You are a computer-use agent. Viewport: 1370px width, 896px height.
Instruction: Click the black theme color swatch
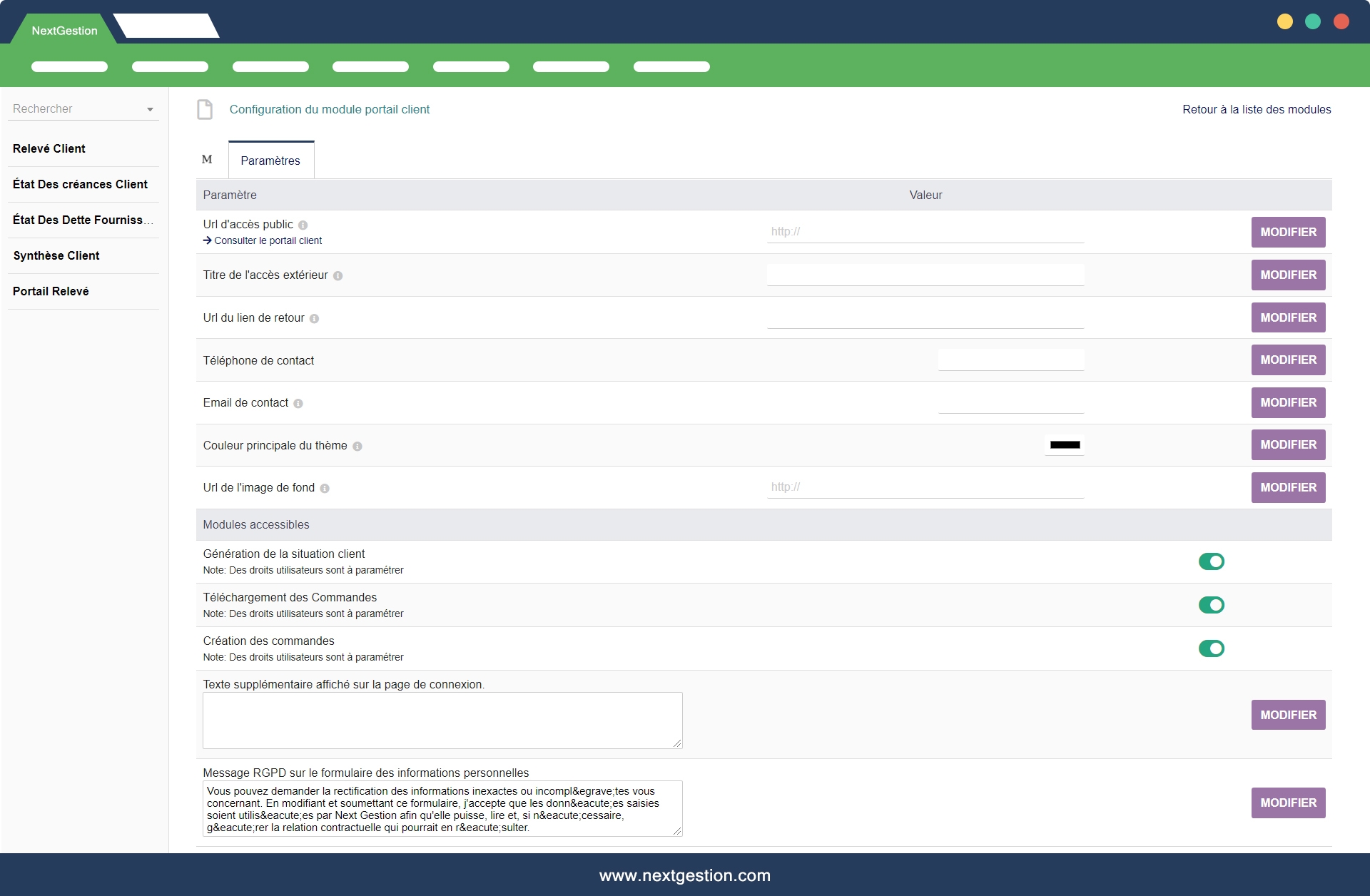click(1065, 445)
